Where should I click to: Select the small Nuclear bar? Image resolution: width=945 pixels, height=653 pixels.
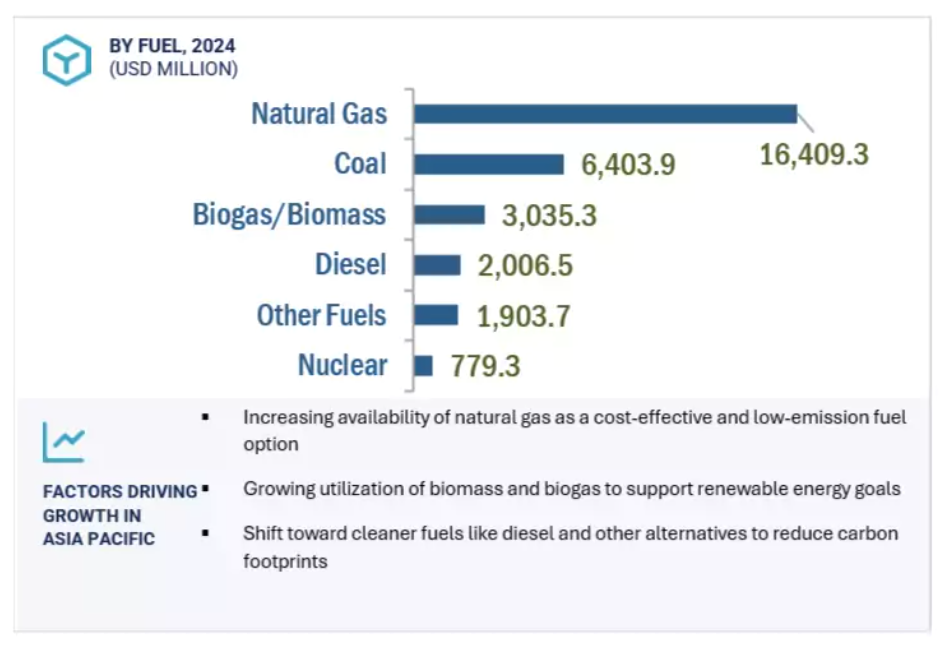click(423, 366)
